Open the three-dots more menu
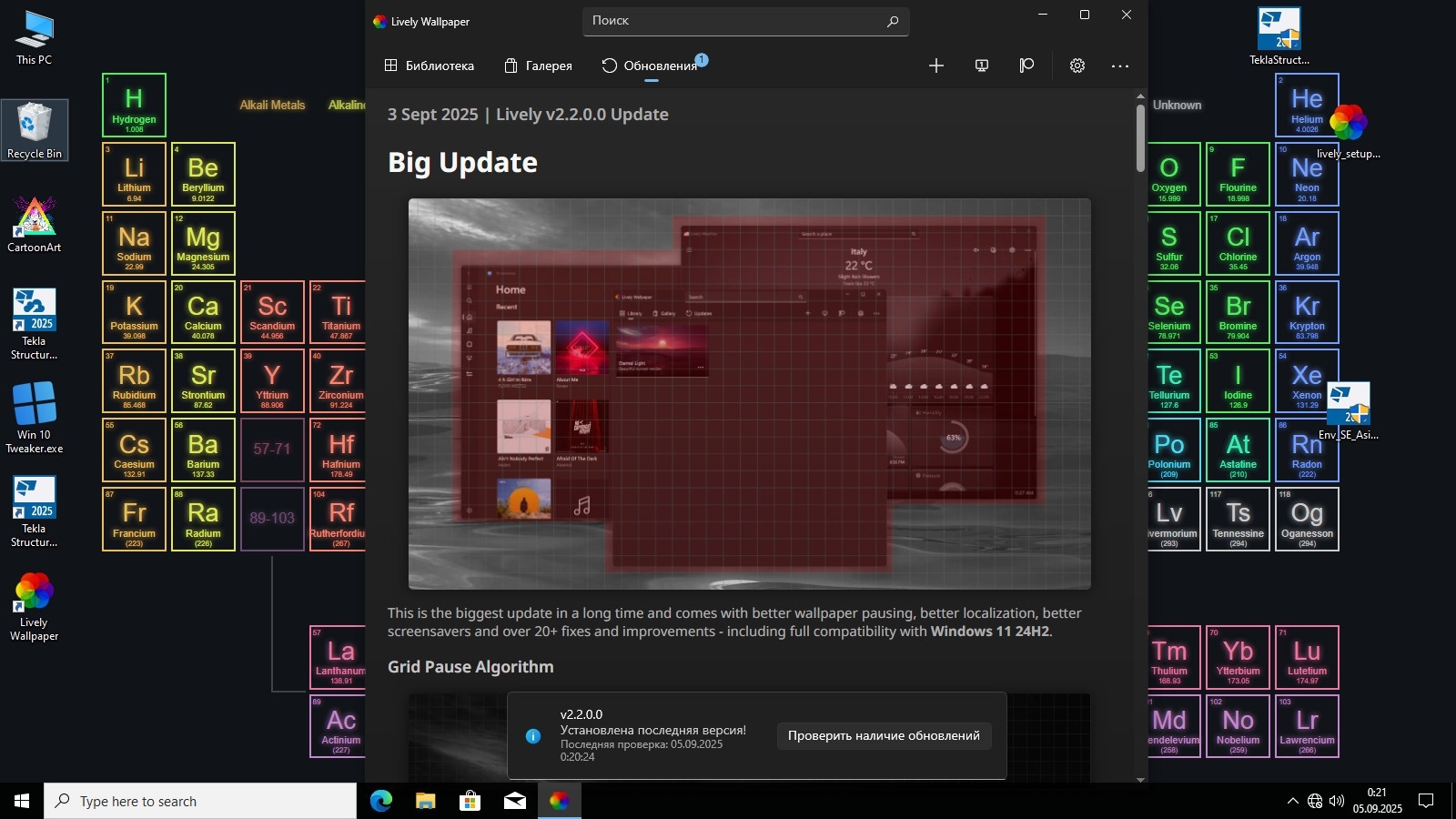Viewport: 1456px width, 819px height. click(x=1120, y=66)
